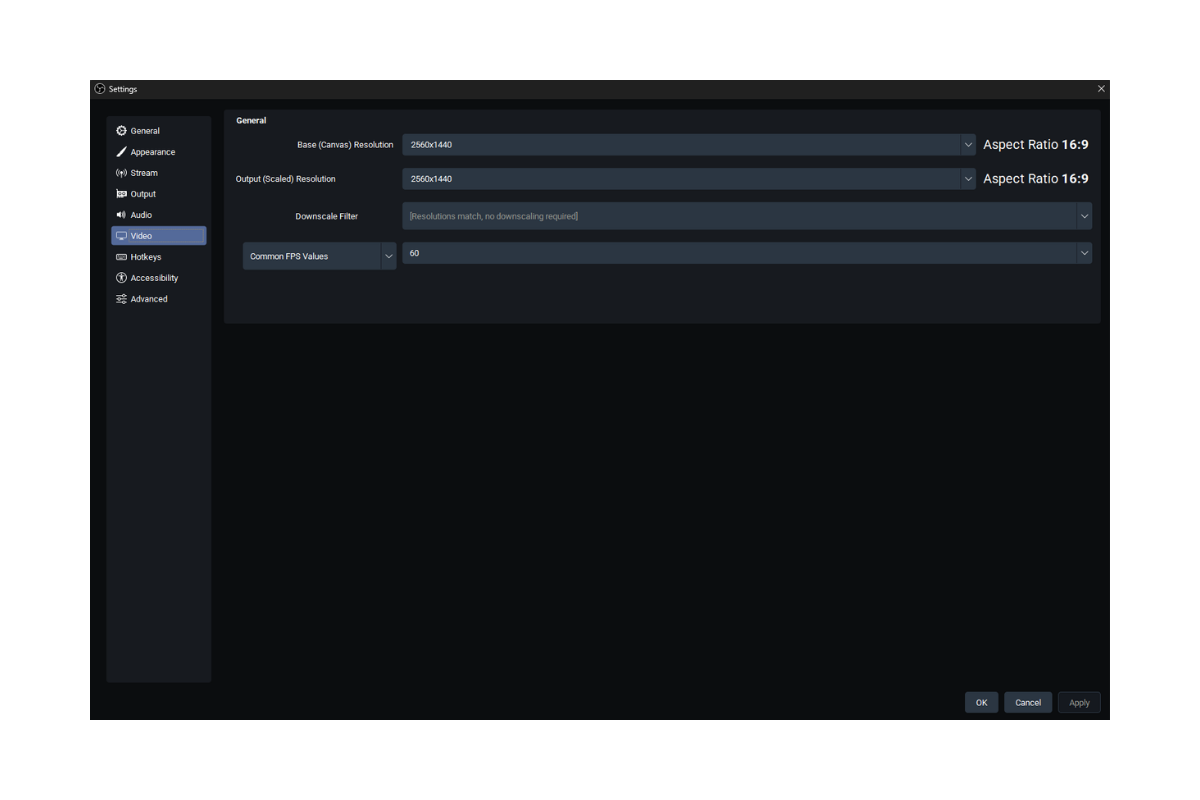
Task: Open the Advanced settings tab
Action: [x=159, y=299]
